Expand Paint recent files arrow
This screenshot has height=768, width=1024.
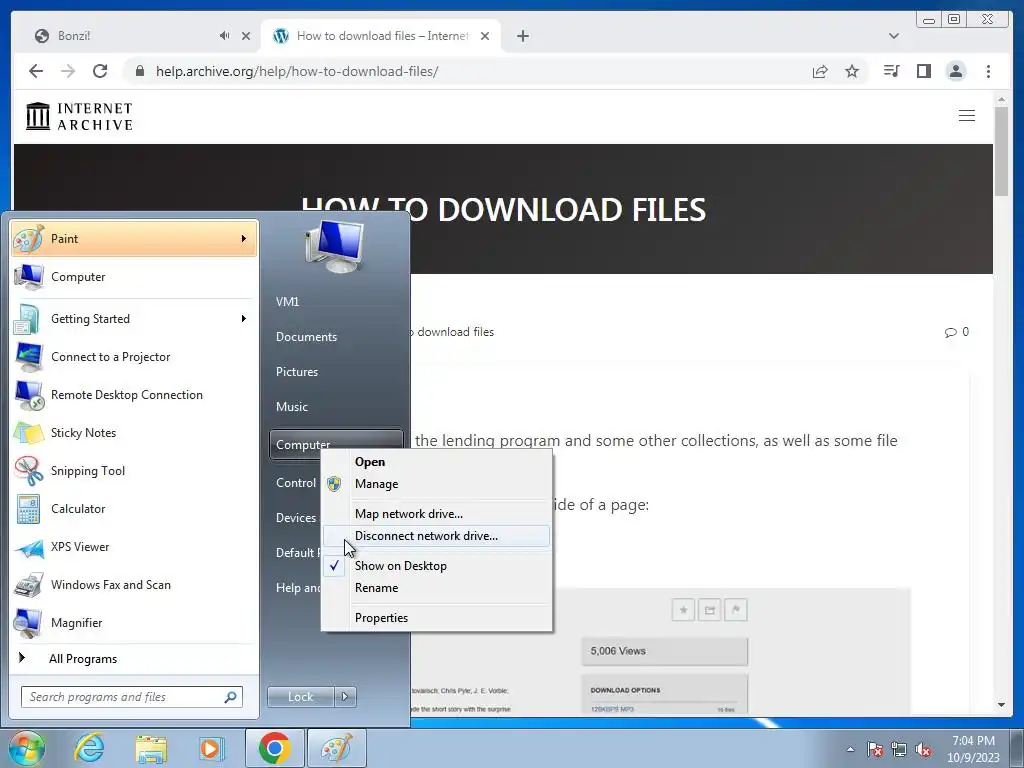[244, 238]
